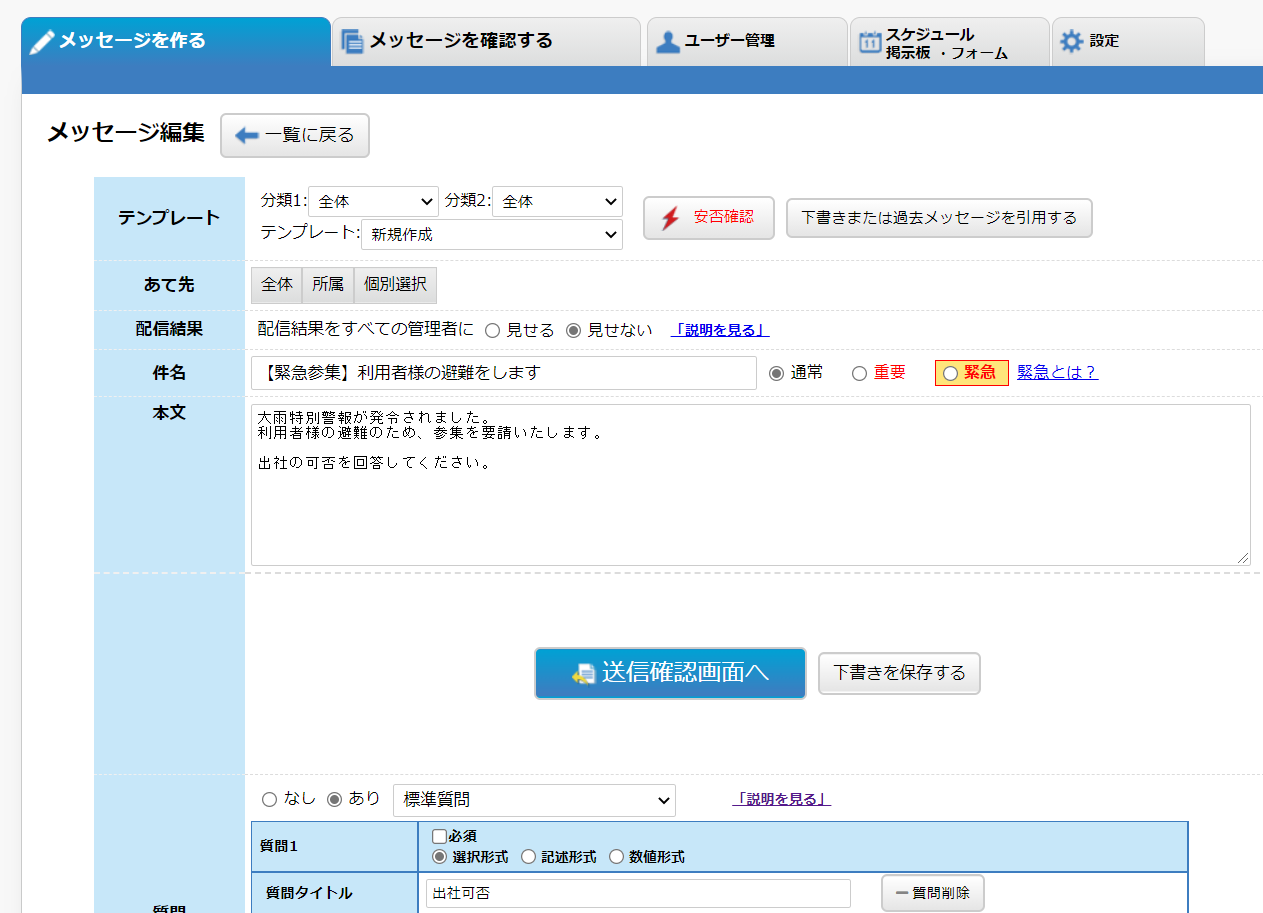Click the document icon on メッセージを確認する tab
The image size is (1263, 913).
[x=352, y=41]
